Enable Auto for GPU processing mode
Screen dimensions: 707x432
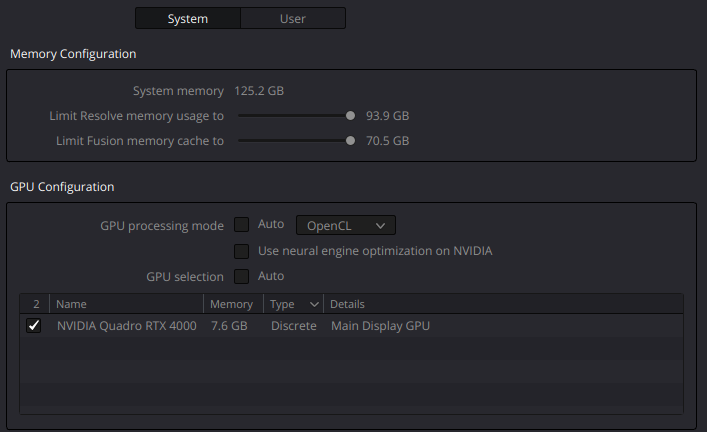click(241, 225)
